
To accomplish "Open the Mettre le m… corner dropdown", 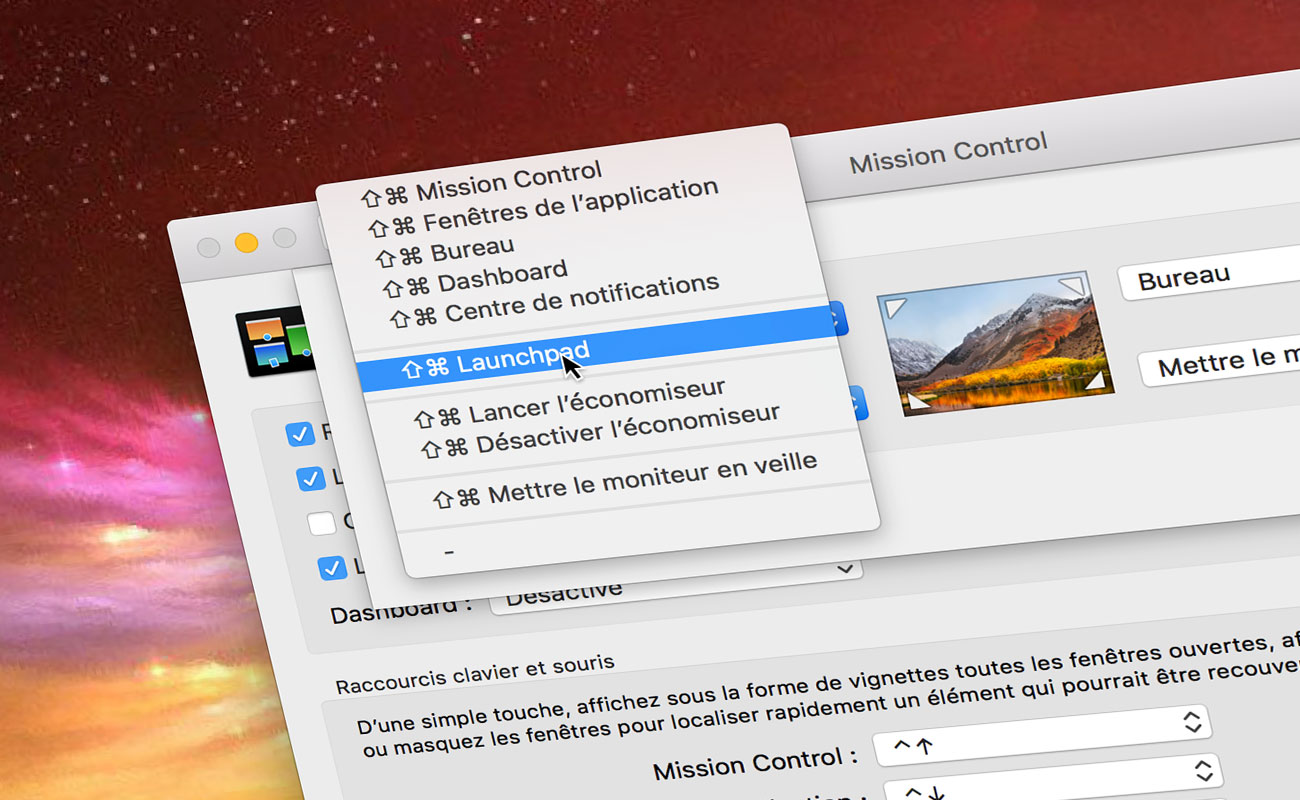I will pos(1220,362).
